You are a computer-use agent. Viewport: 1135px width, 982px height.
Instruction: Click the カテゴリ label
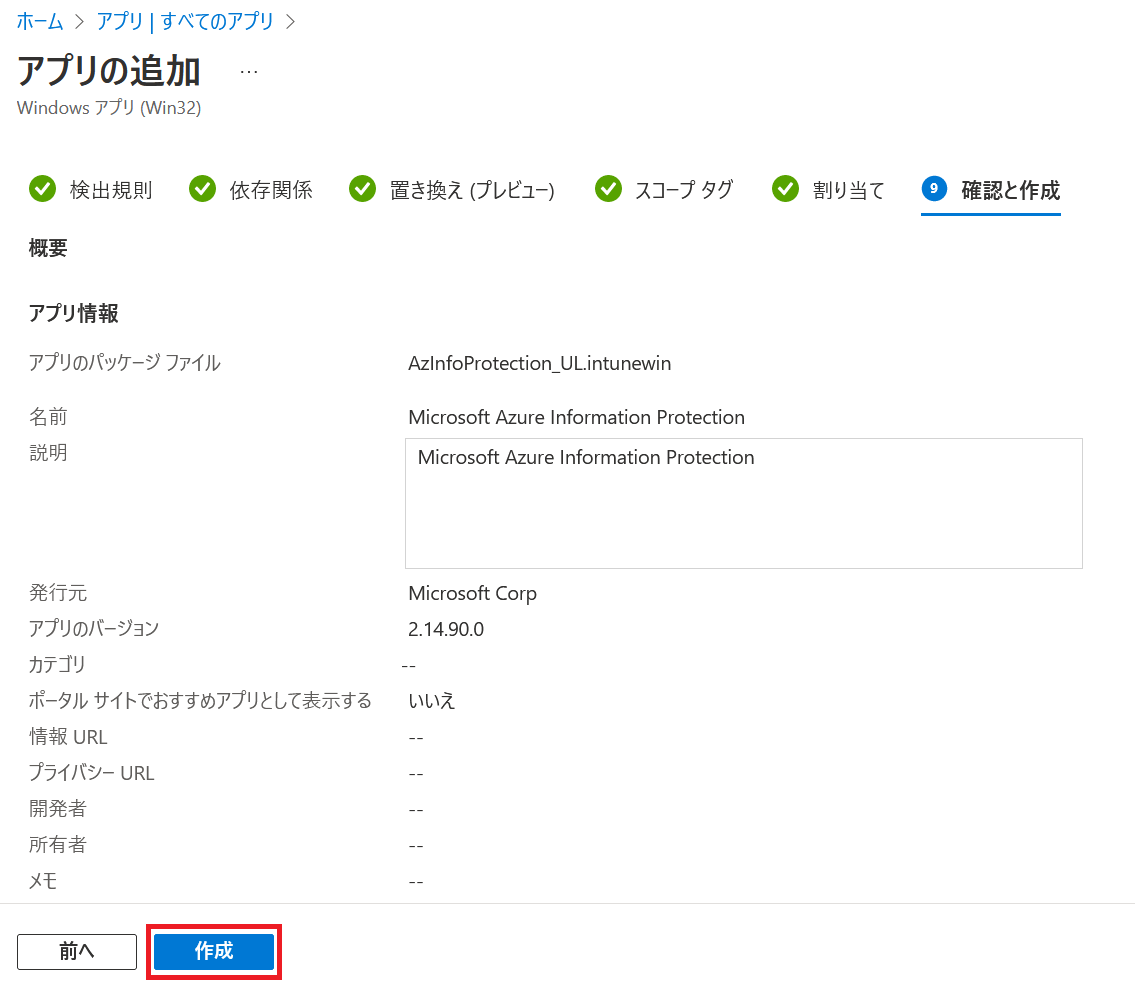57,664
